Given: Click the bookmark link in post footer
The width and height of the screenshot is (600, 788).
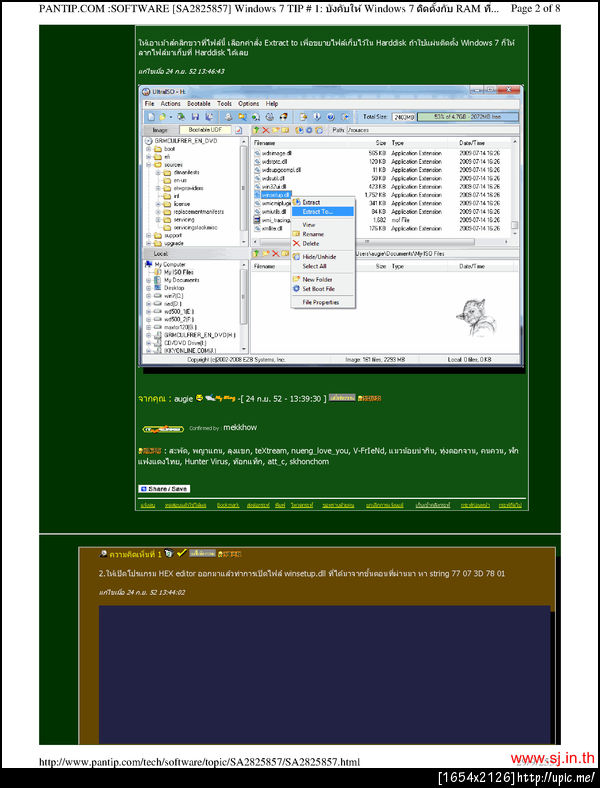Looking at the screenshot, I should 228,505.
